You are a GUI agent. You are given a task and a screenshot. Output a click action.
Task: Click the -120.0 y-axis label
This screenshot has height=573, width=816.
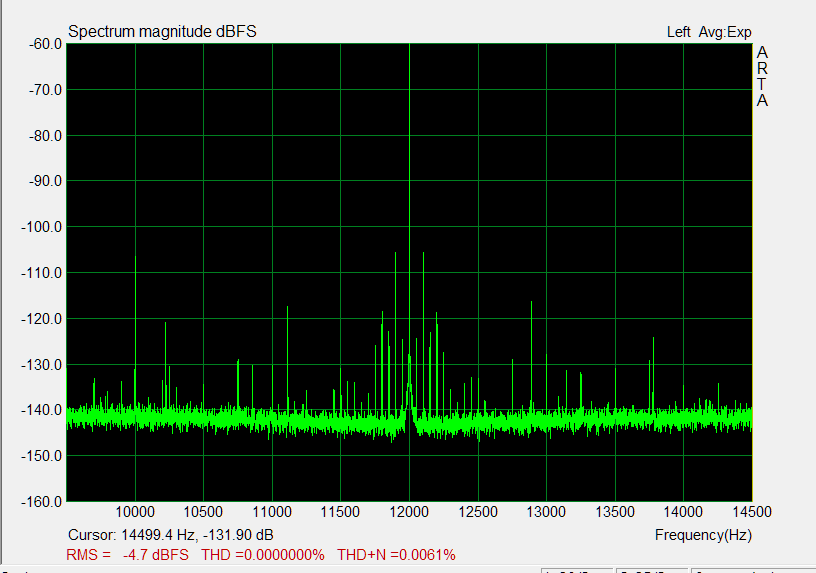click(42, 319)
